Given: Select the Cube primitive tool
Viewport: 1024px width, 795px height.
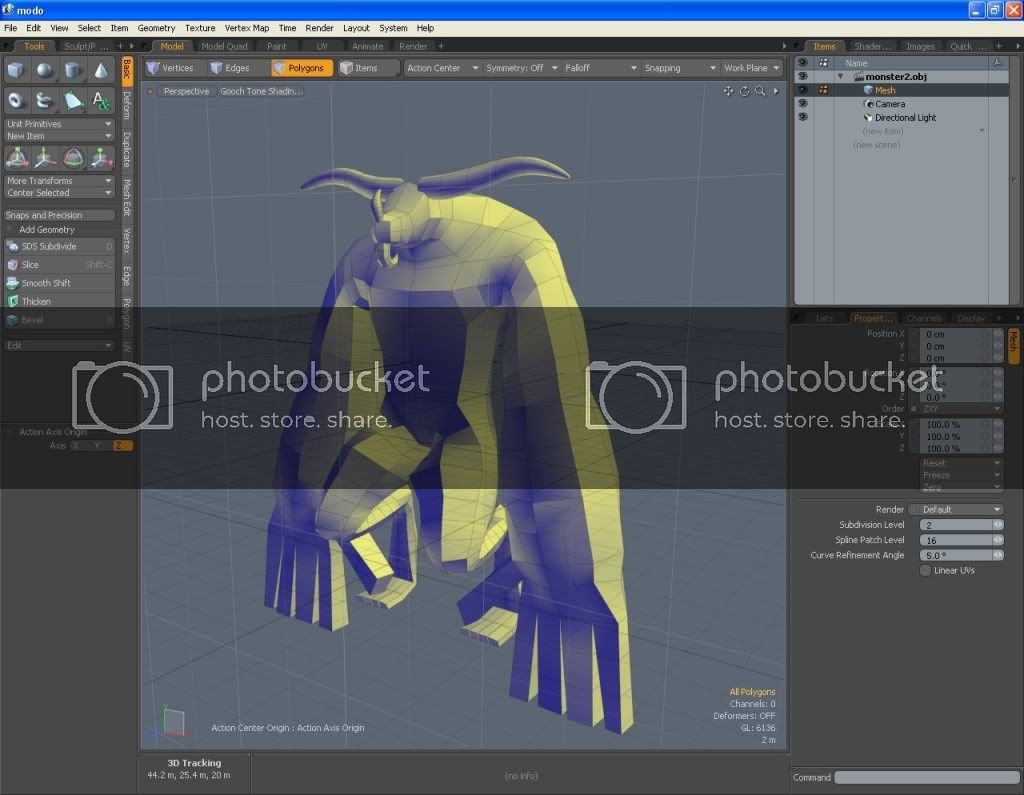Looking at the screenshot, I should pos(16,70).
